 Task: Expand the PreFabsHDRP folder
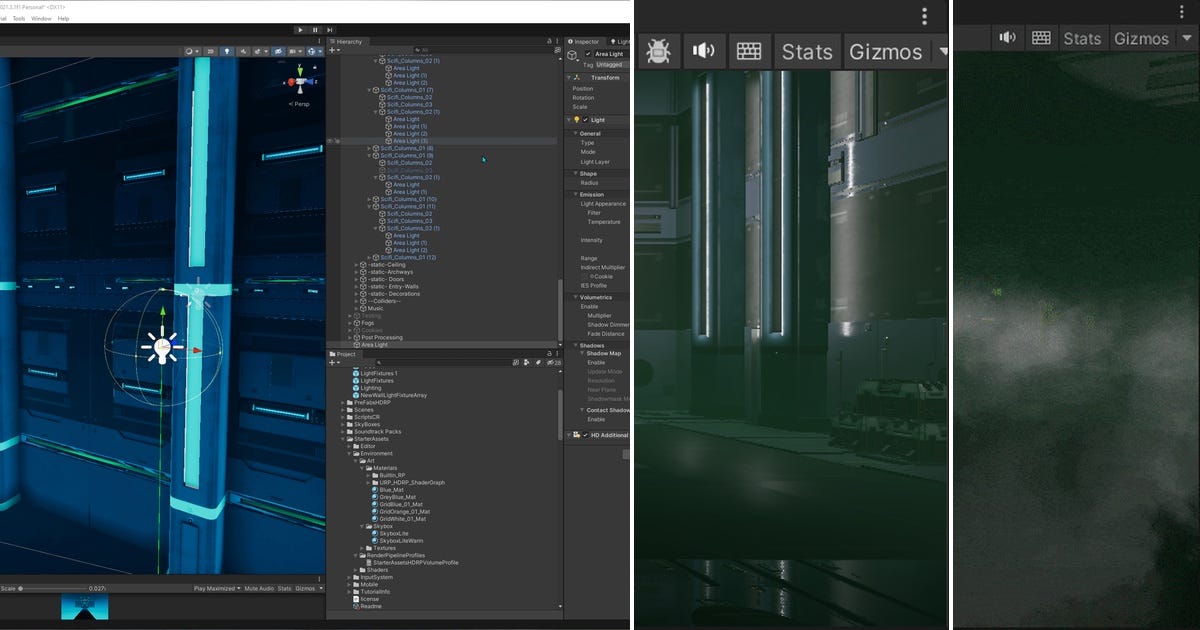[x=343, y=402]
